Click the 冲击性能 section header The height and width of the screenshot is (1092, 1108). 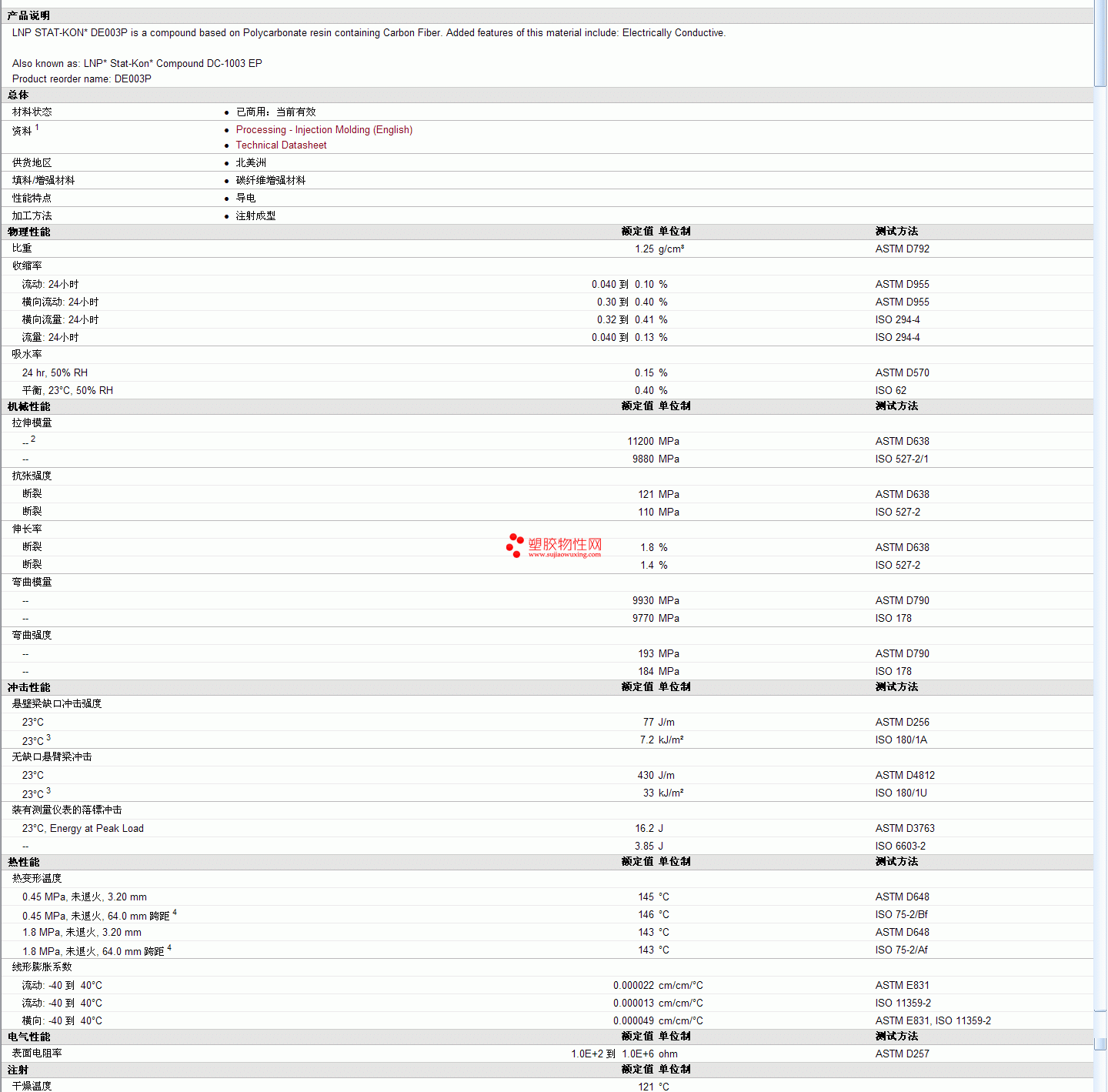coord(28,687)
